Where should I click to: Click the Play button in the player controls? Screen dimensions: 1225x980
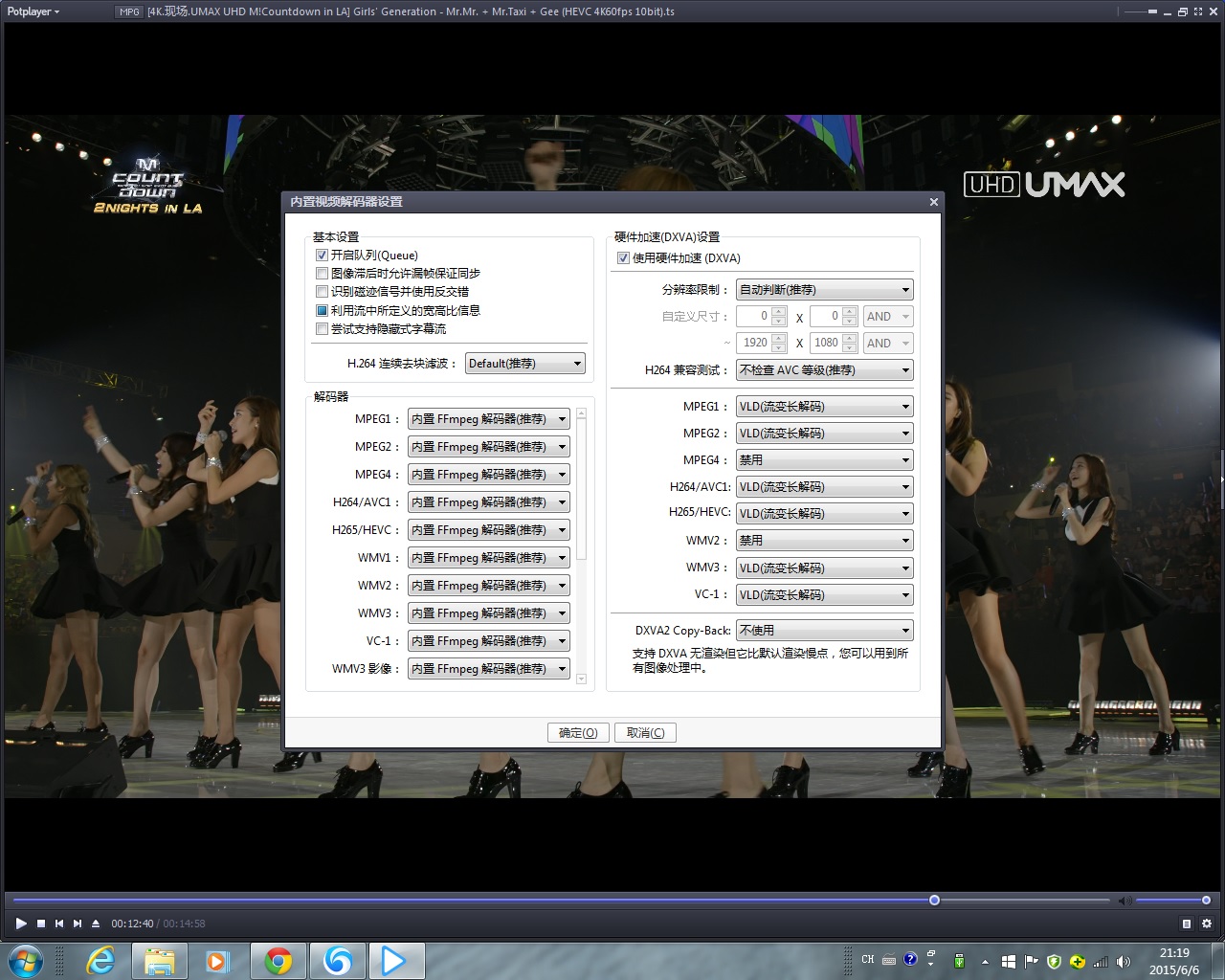pos(21,924)
